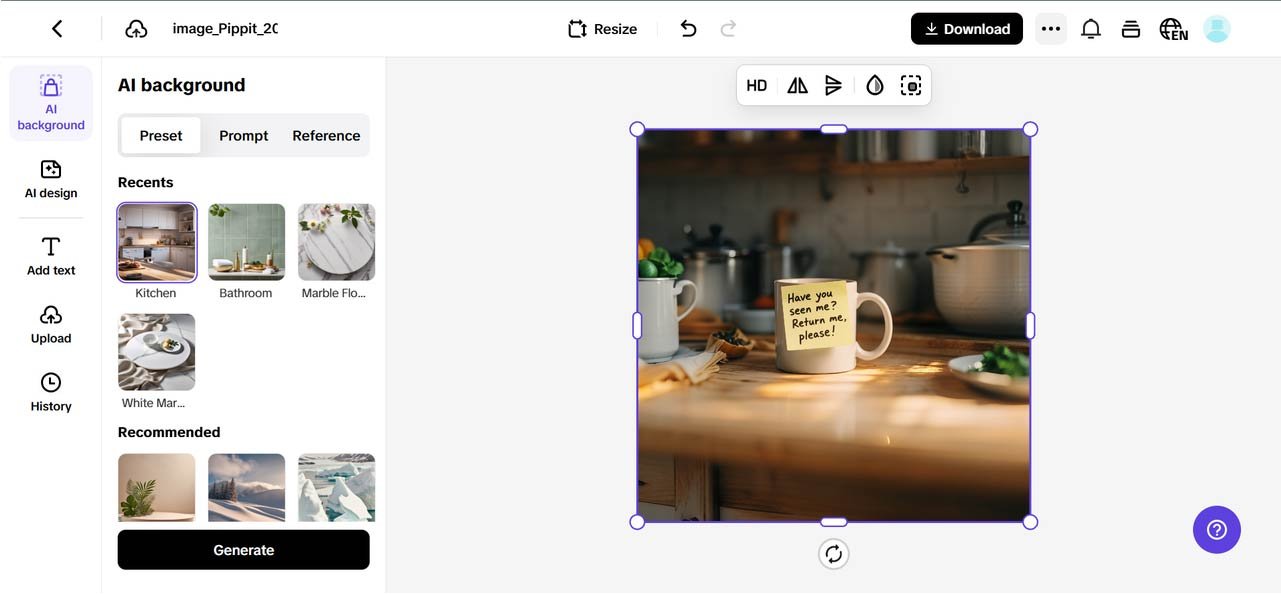Open the three-dots more options menu

pyautogui.click(x=1050, y=29)
